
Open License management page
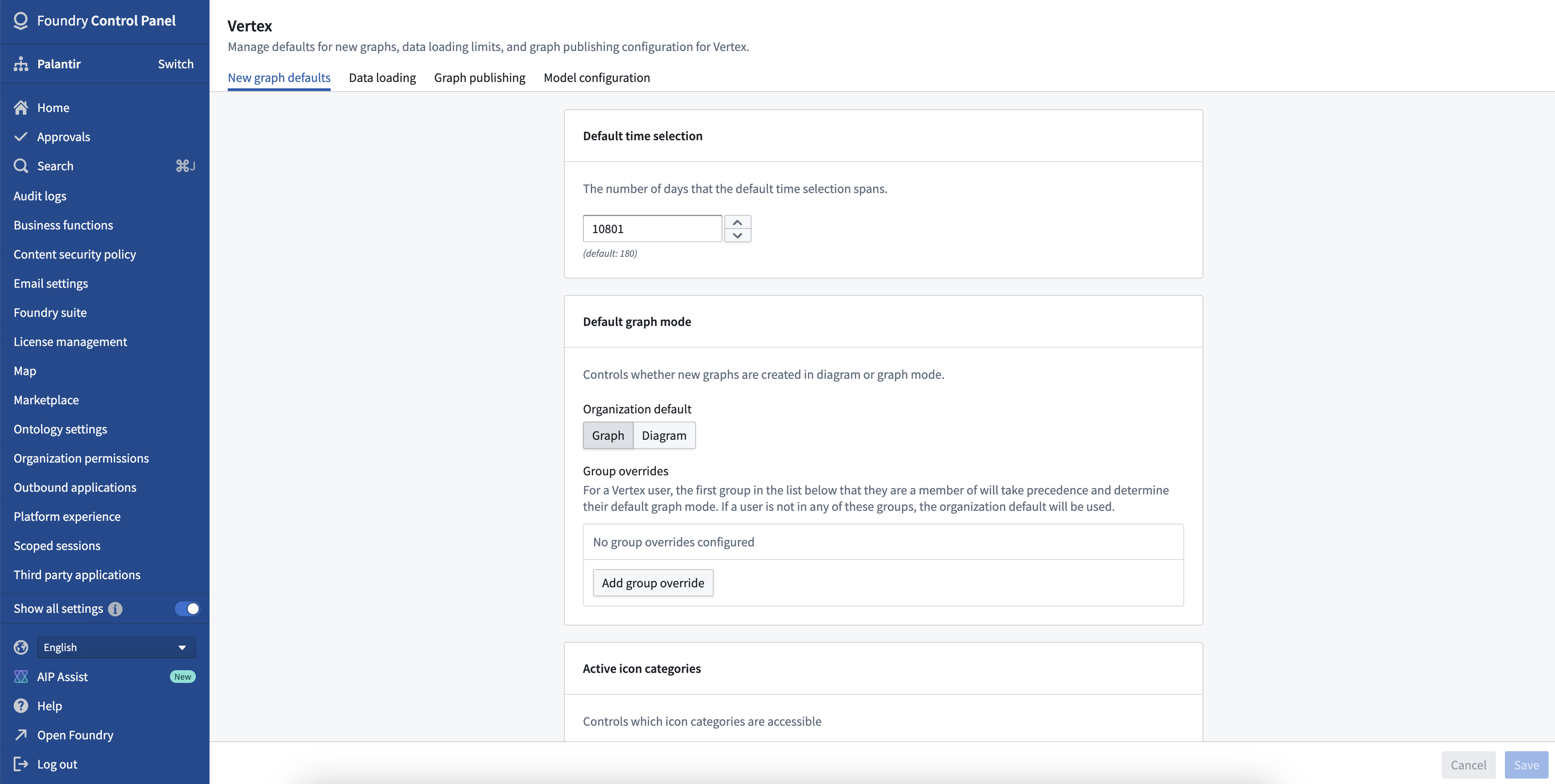[x=70, y=341]
